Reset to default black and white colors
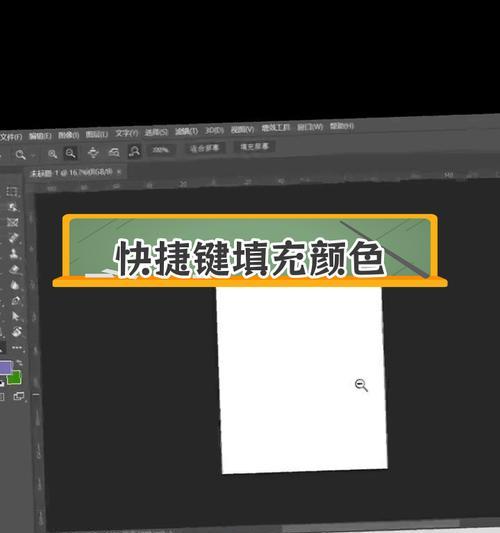Screen dimensions: 500x533 click(2, 383)
